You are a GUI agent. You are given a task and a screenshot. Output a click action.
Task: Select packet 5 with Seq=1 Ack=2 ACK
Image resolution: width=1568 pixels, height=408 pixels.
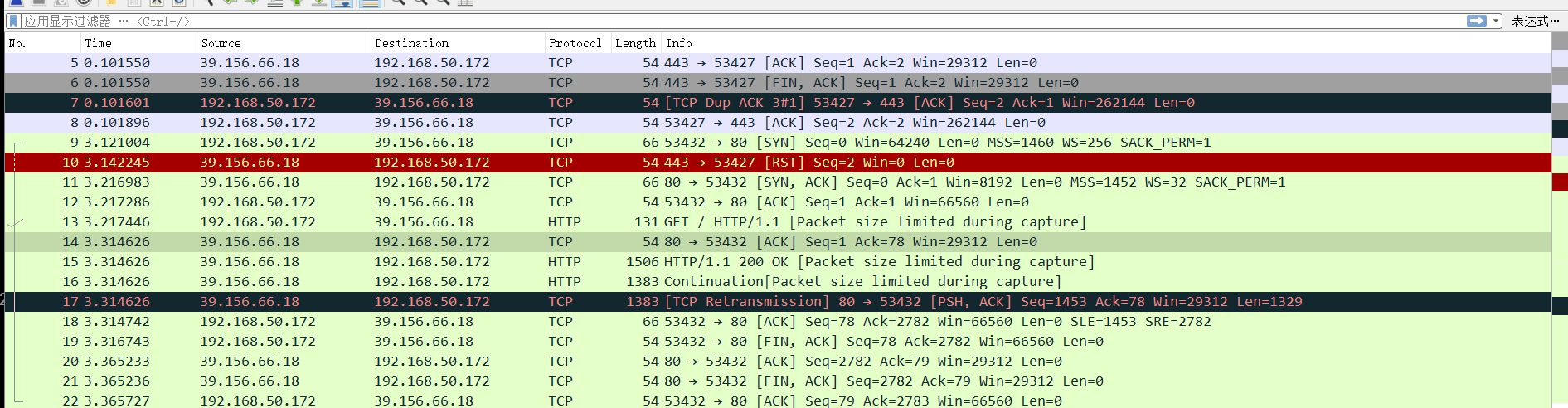pyautogui.click(x=778, y=63)
